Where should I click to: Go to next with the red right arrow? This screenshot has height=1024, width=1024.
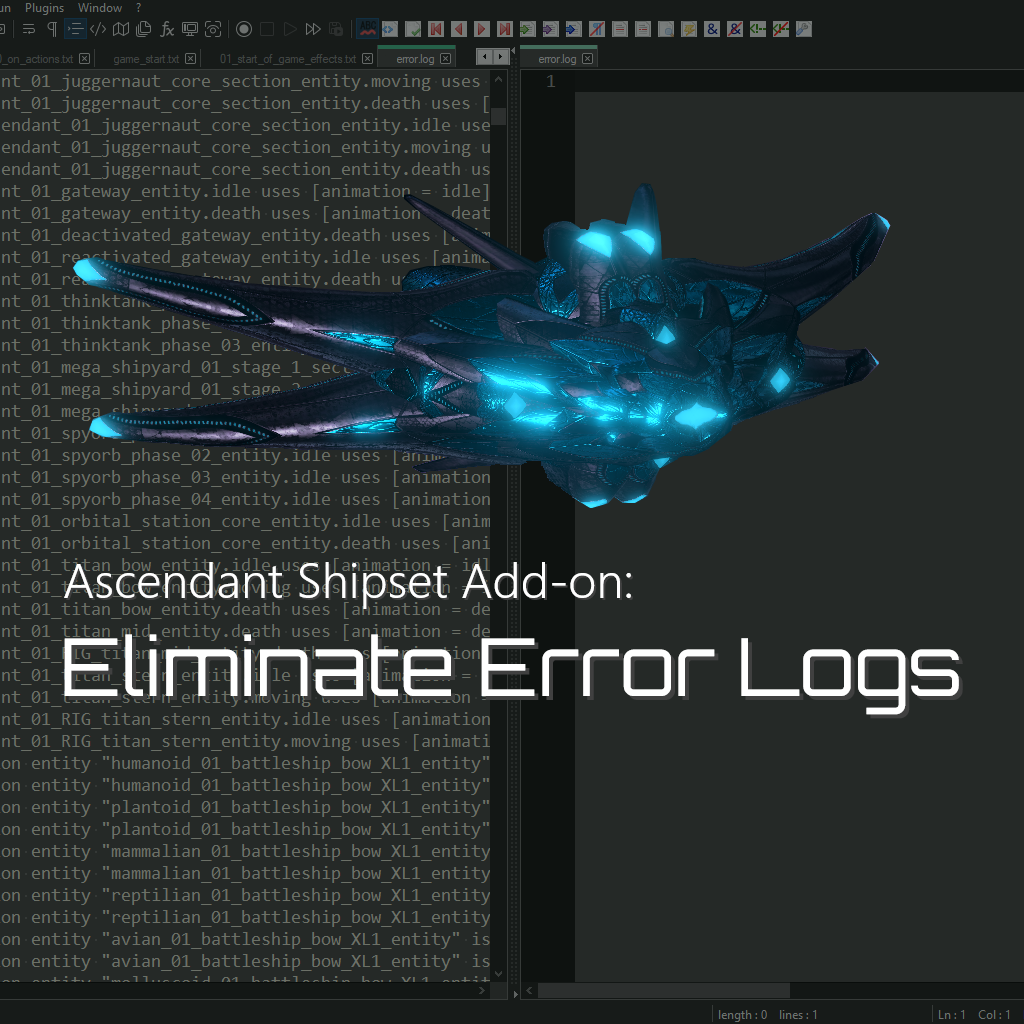coord(482,29)
